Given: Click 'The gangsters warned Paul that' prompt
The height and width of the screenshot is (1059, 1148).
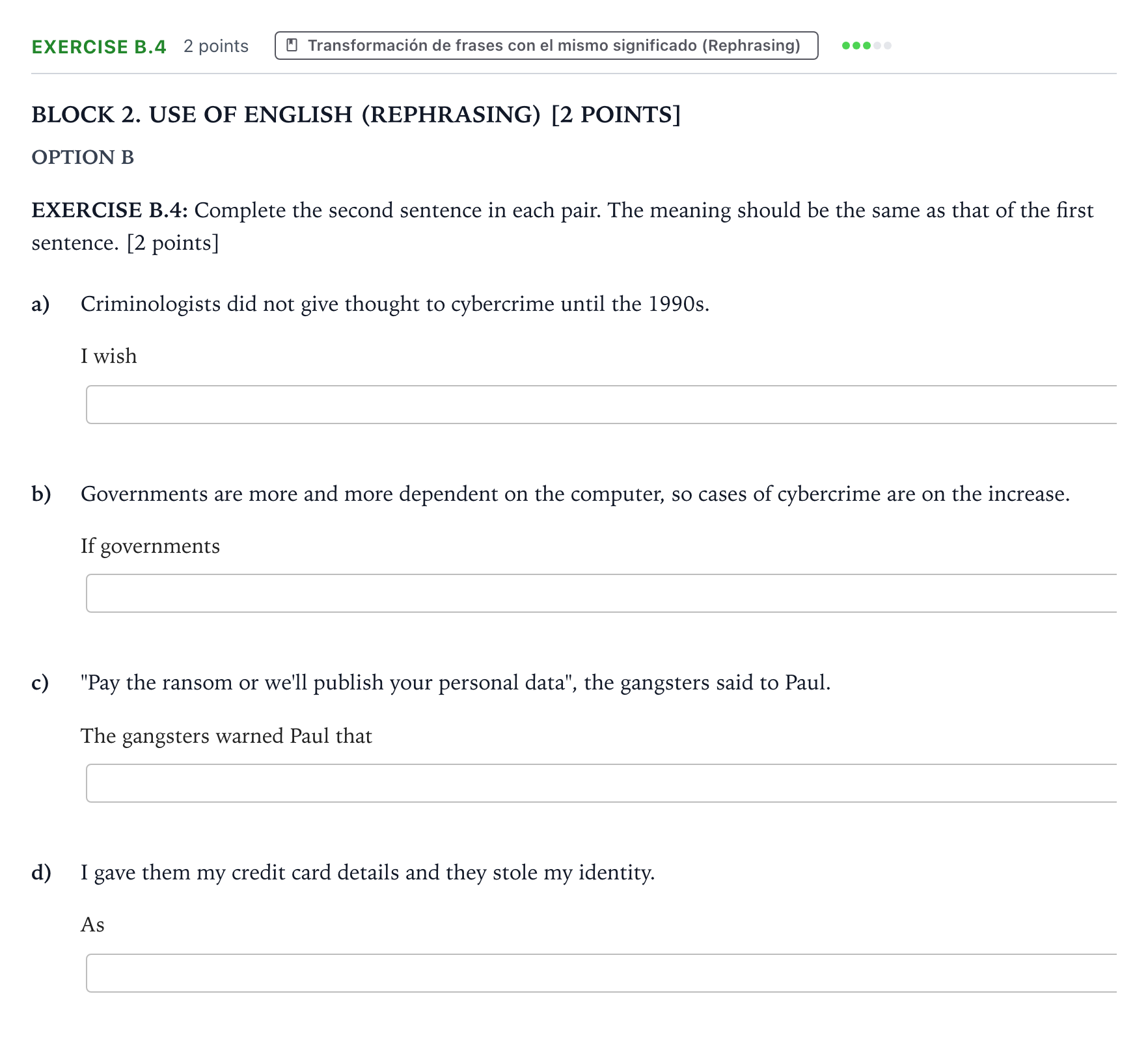Looking at the screenshot, I should click(x=226, y=736).
